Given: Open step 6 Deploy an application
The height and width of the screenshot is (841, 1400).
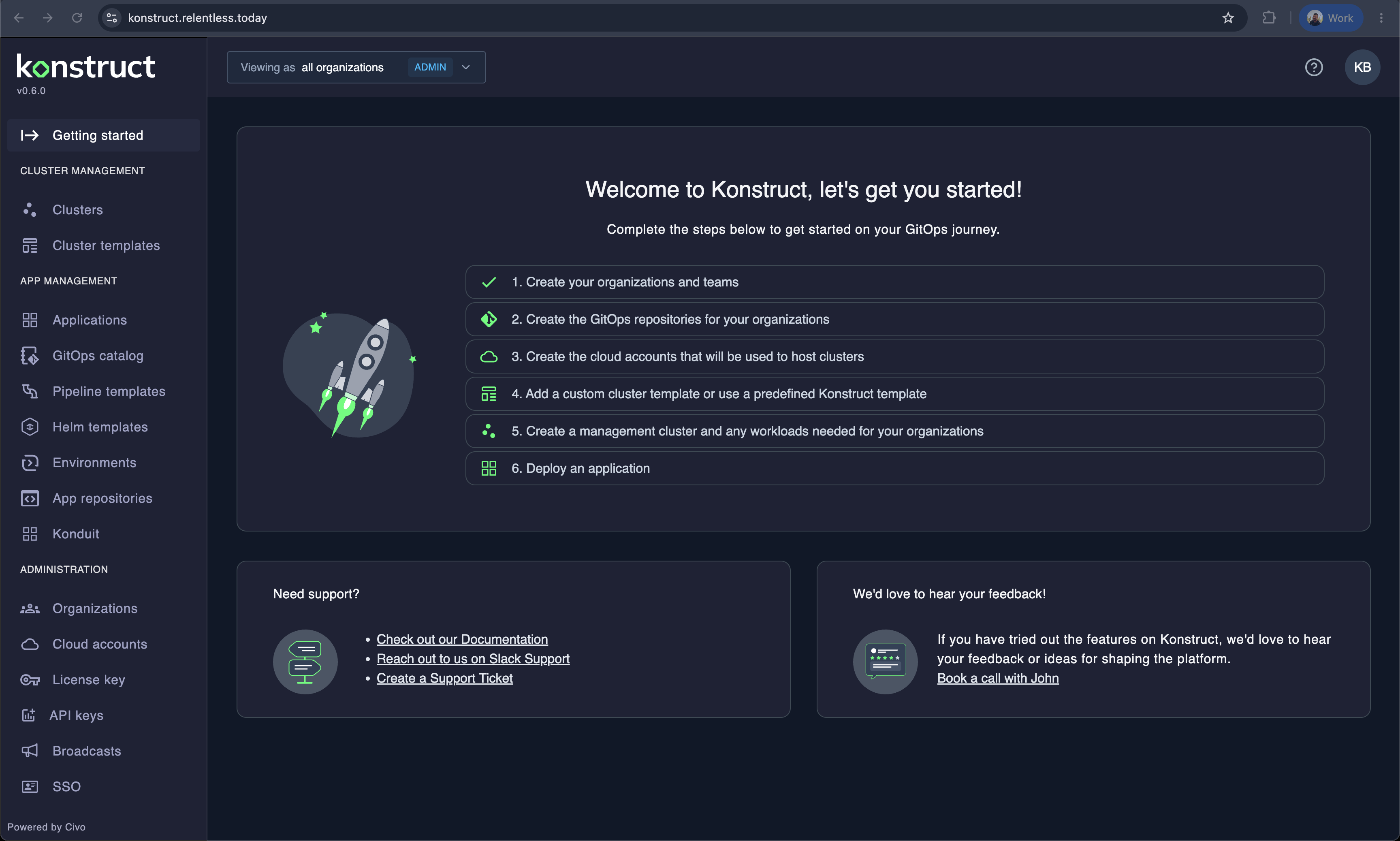Looking at the screenshot, I should click(894, 469).
